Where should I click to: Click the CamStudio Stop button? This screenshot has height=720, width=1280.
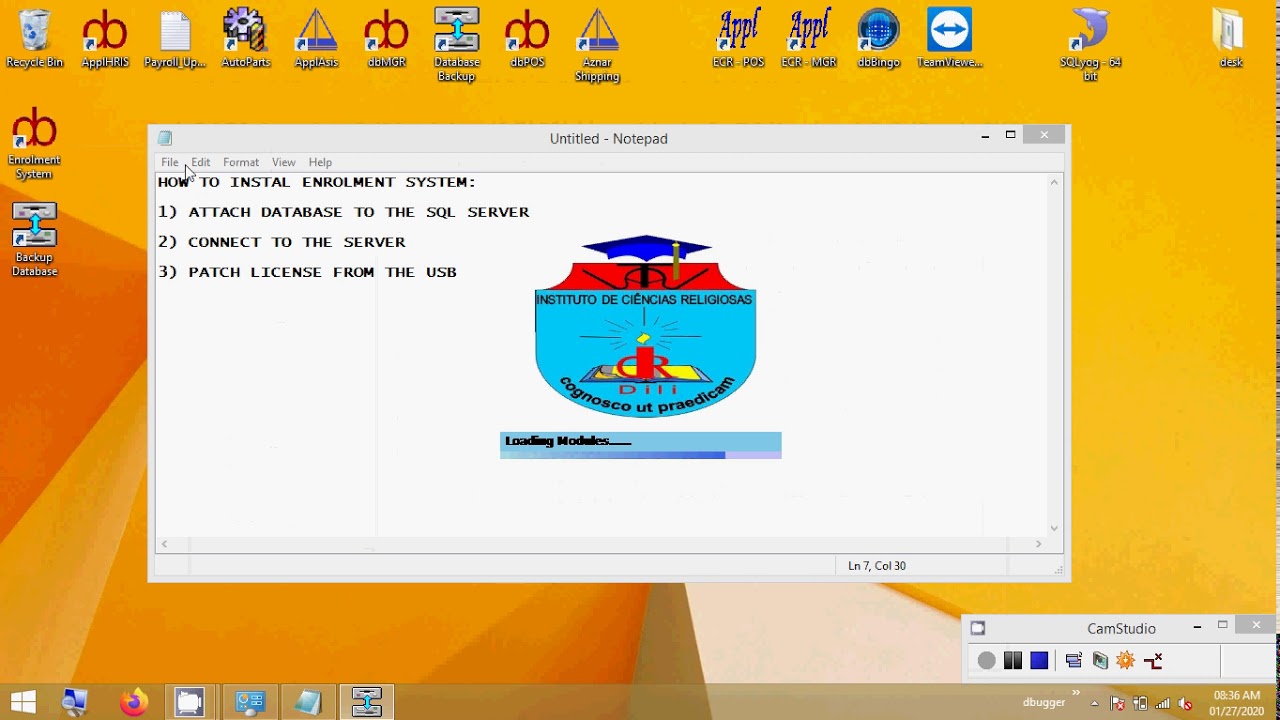(1039, 660)
